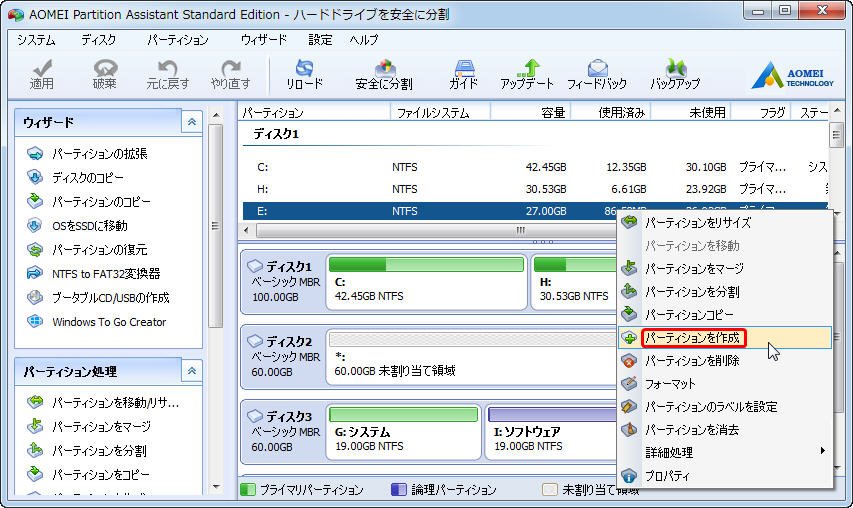Select ディスク2 60.00GB unallocated block
The height and width of the screenshot is (508, 853).
click(472, 357)
